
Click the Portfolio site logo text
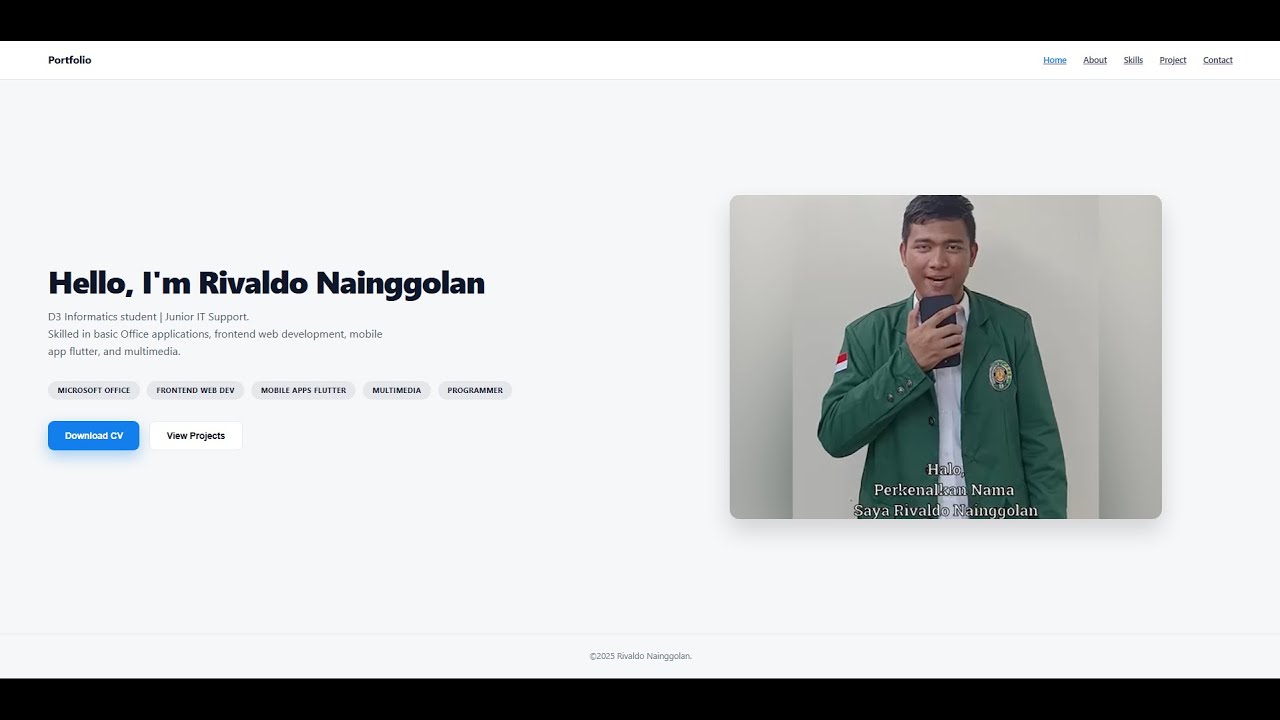tap(70, 60)
